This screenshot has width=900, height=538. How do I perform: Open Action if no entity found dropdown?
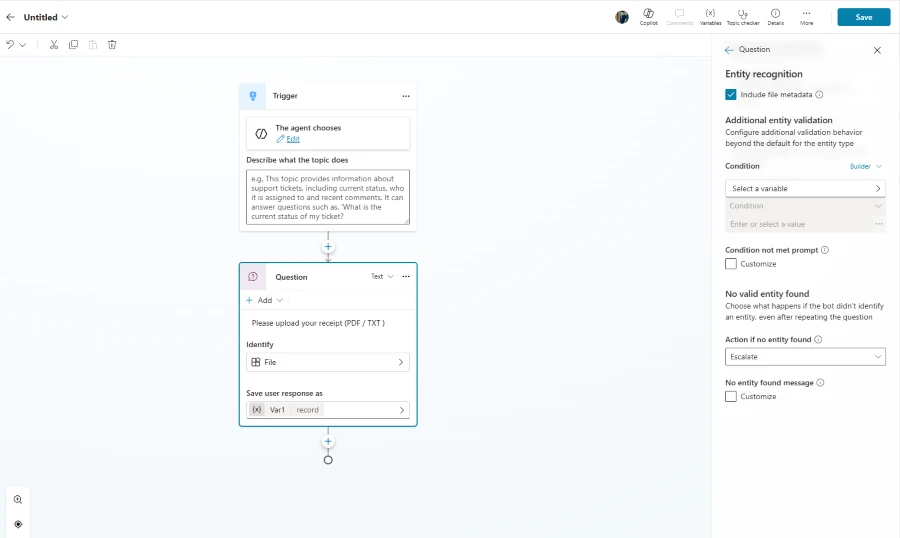pyautogui.click(x=805, y=356)
